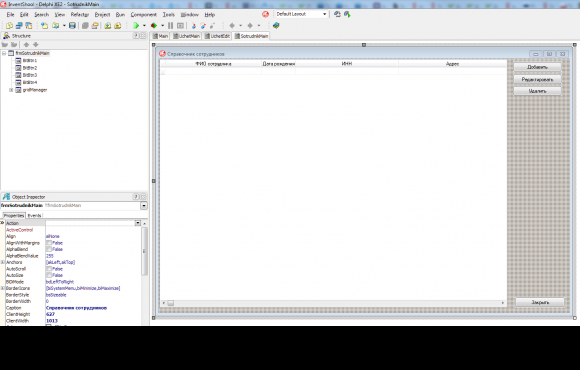Screen dimensions: 580x370
Task: Click the Add file to project icon
Action: pyautogui.click(x=108, y=26)
